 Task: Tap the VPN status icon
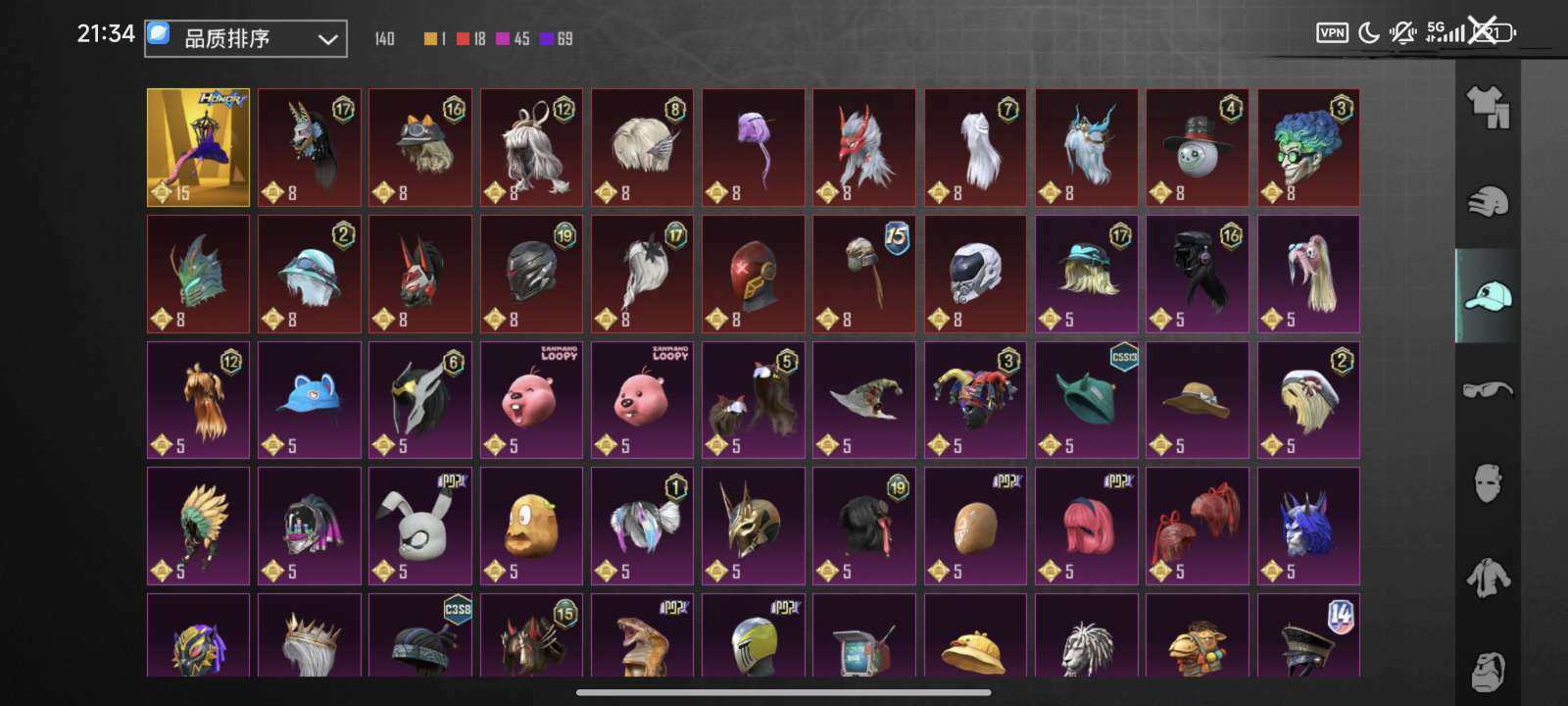(1332, 32)
